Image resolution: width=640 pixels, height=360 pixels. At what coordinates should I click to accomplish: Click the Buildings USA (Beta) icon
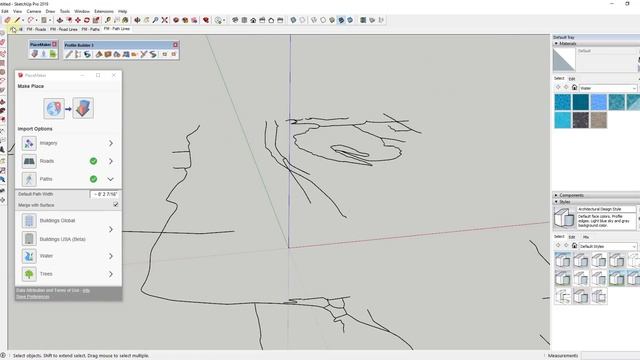29,239
